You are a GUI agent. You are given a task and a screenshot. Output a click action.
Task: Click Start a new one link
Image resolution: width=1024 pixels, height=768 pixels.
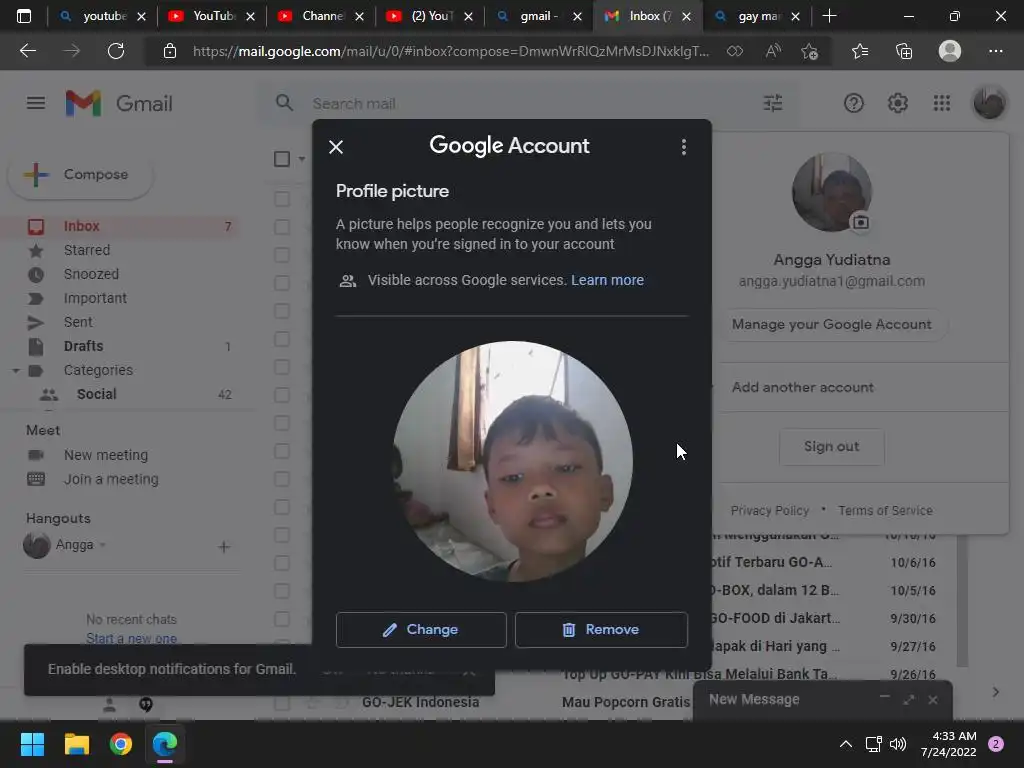point(131,639)
